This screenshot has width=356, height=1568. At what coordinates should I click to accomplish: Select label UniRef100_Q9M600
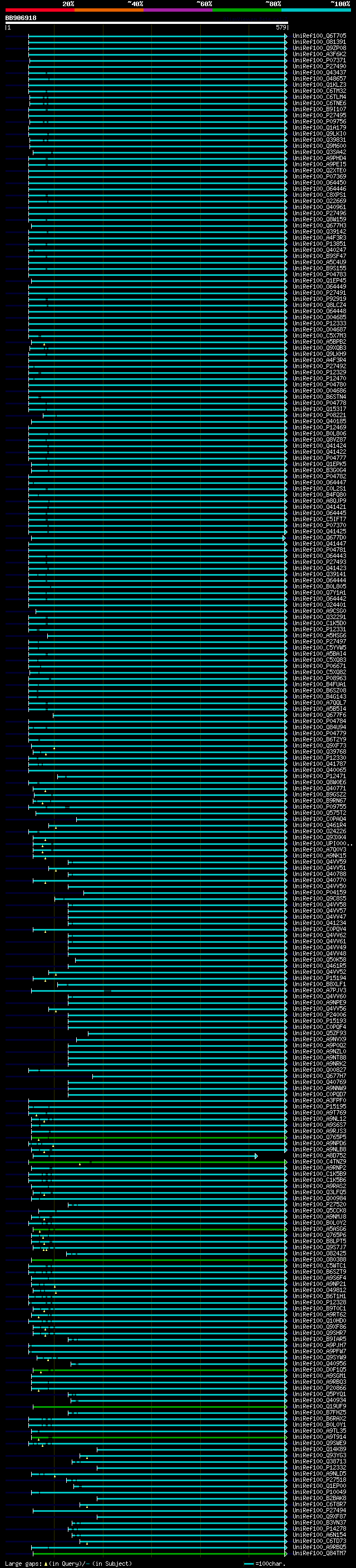319,146
